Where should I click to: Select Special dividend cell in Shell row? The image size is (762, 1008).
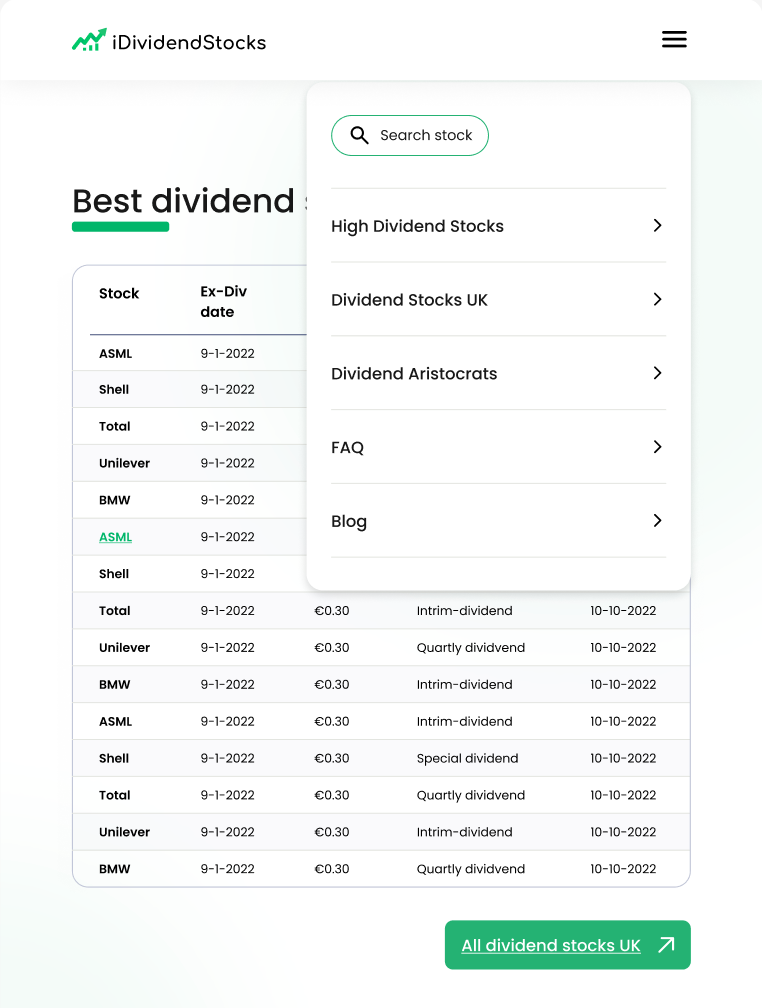467,758
